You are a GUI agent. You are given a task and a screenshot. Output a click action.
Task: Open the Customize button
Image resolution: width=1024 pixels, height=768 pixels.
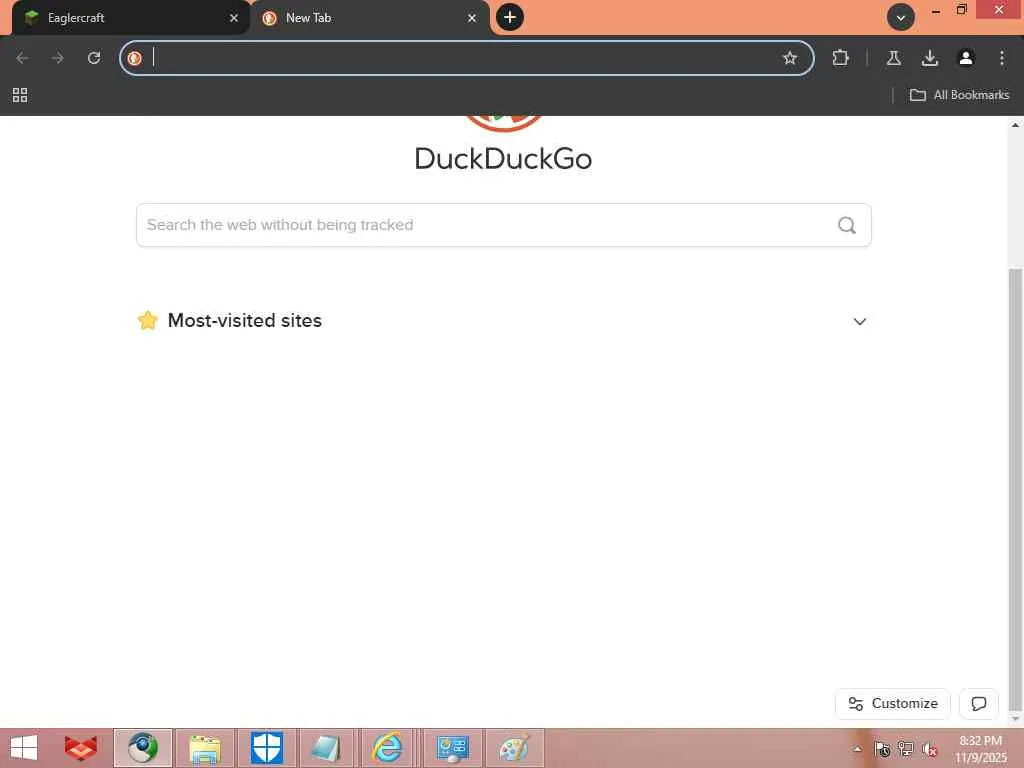tap(893, 704)
